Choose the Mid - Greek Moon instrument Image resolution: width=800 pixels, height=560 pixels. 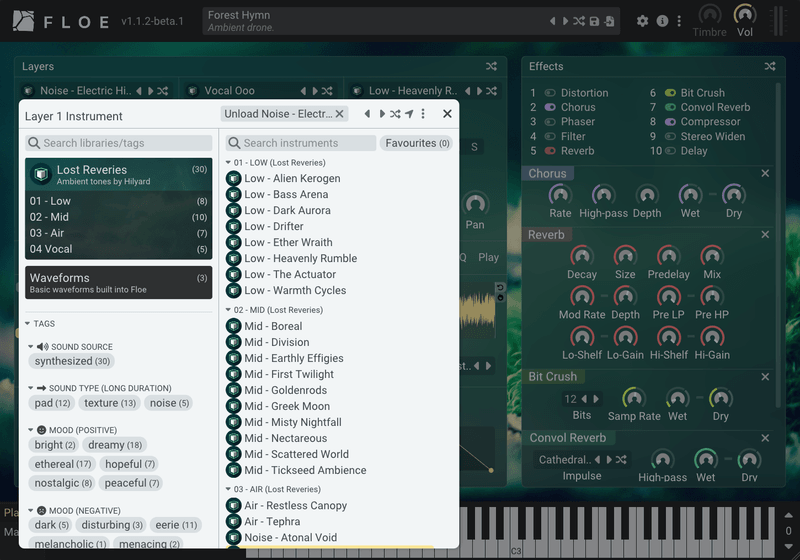tap(286, 406)
